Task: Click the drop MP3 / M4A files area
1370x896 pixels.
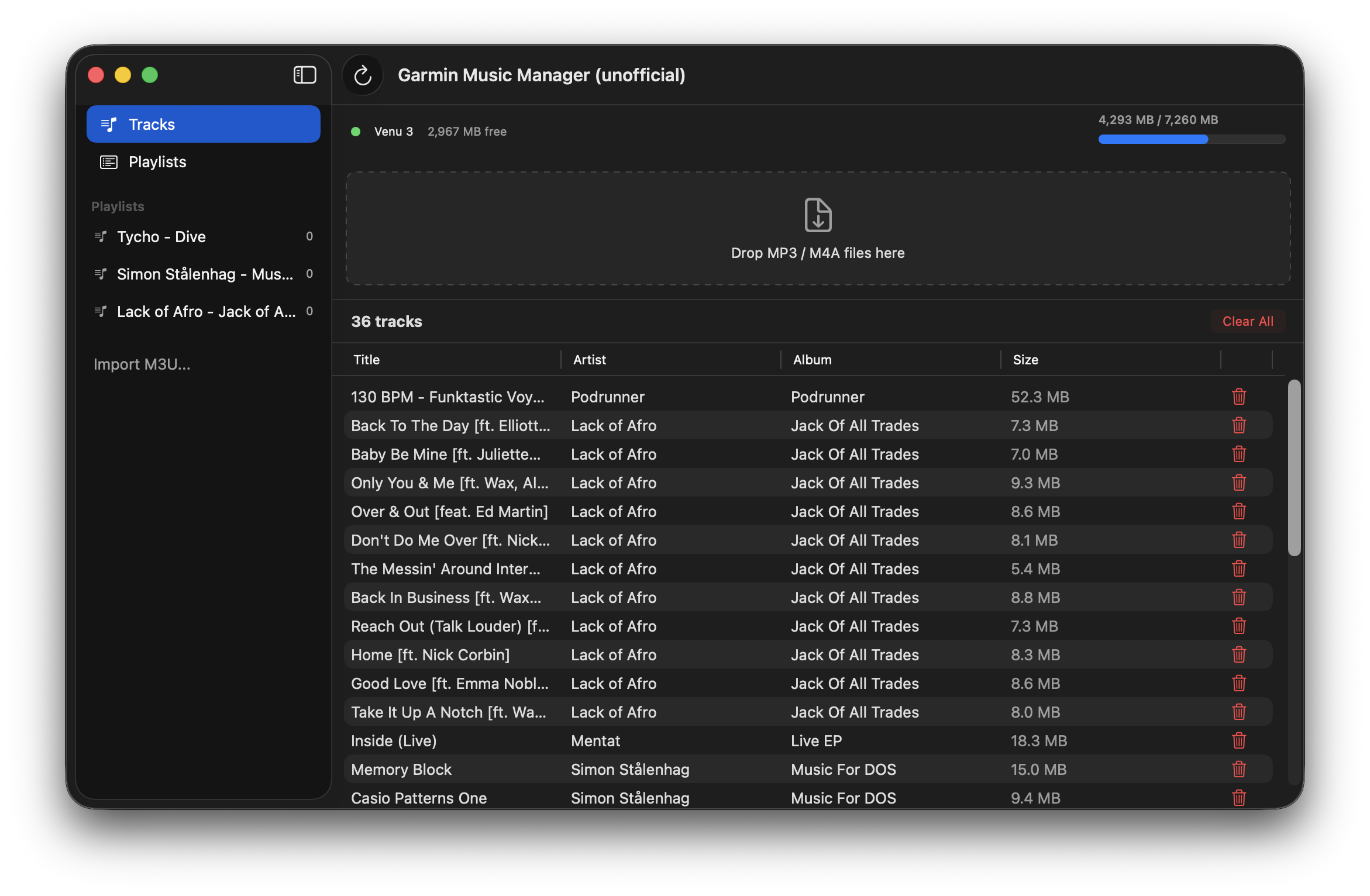Action: point(818,229)
